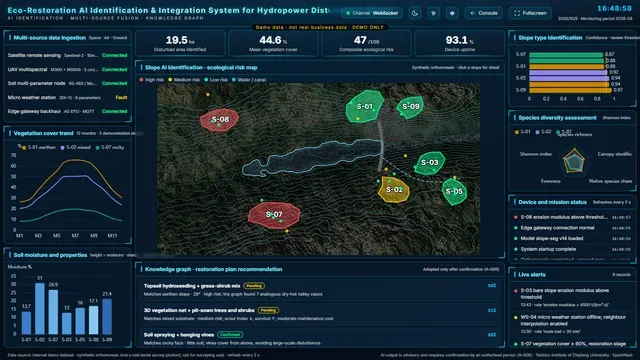The height and width of the screenshot is (360, 640).
Task: Click the icon right of the moon button
Action: point(433,13)
